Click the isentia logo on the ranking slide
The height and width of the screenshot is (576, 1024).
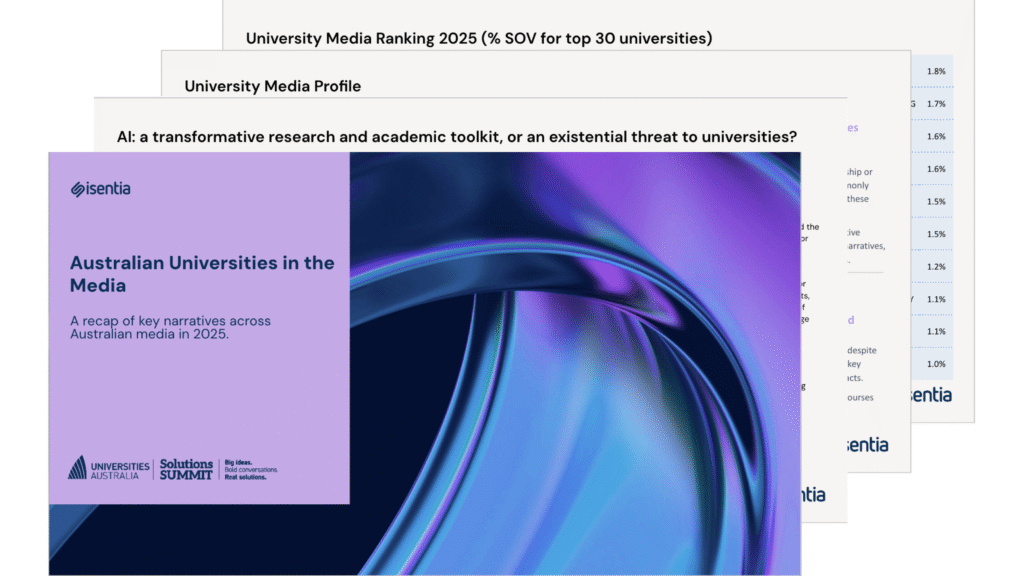pos(928,395)
